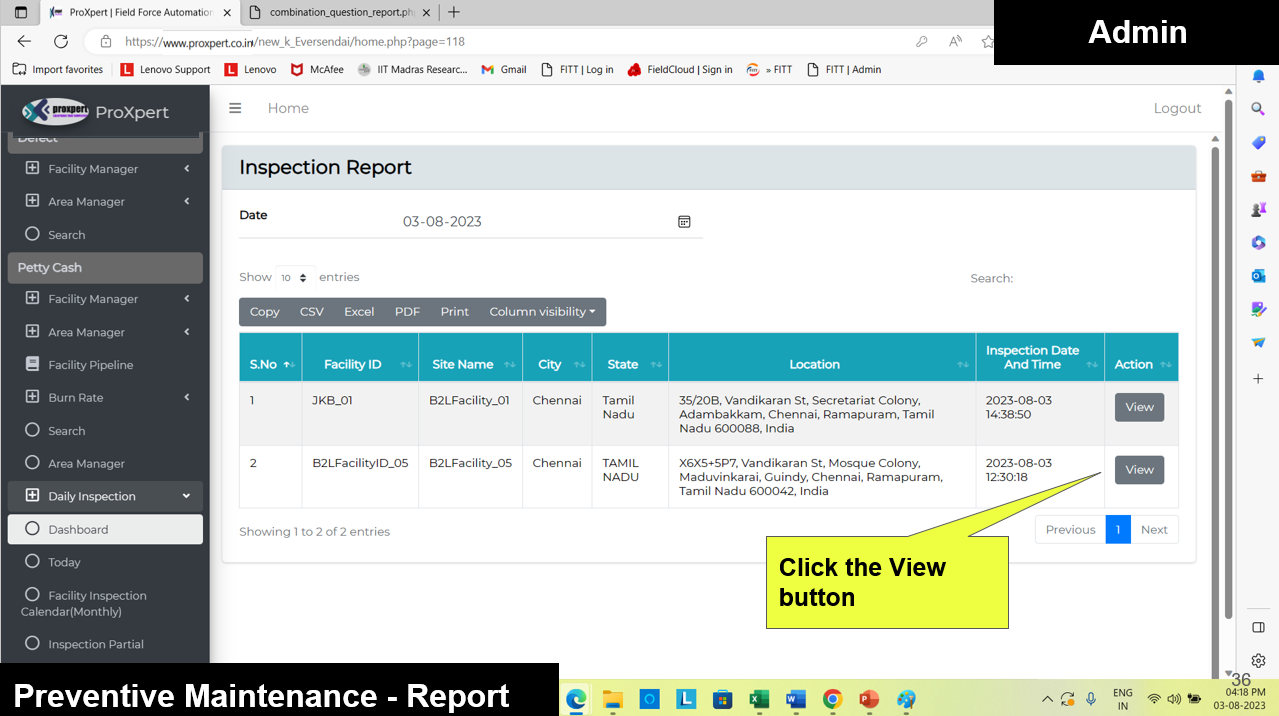The width and height of the screenshot is (1279, 716).
Task: Open the new tab plus icon
Action: point(454,12)
